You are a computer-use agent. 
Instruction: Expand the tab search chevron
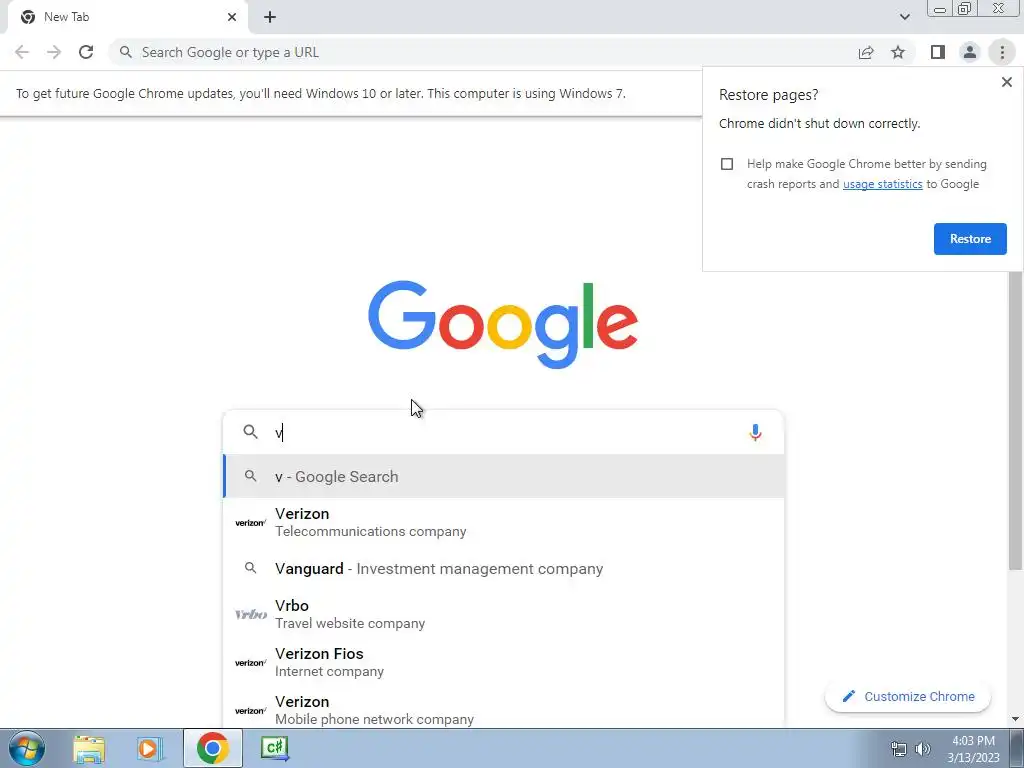click(904, 17)
